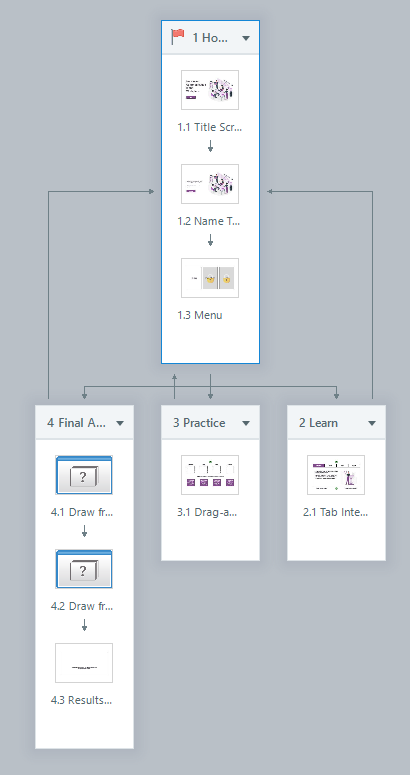Viewport: 410px width, 775px height.
Task: Select the 4.2 Draw from bank question icon
Action: tap(84, 569)
